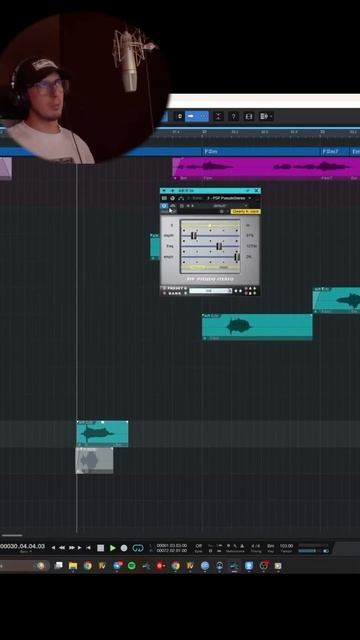The image size is (360, 640).
Task: Close the plugin window with X
Action: point(256,191)
